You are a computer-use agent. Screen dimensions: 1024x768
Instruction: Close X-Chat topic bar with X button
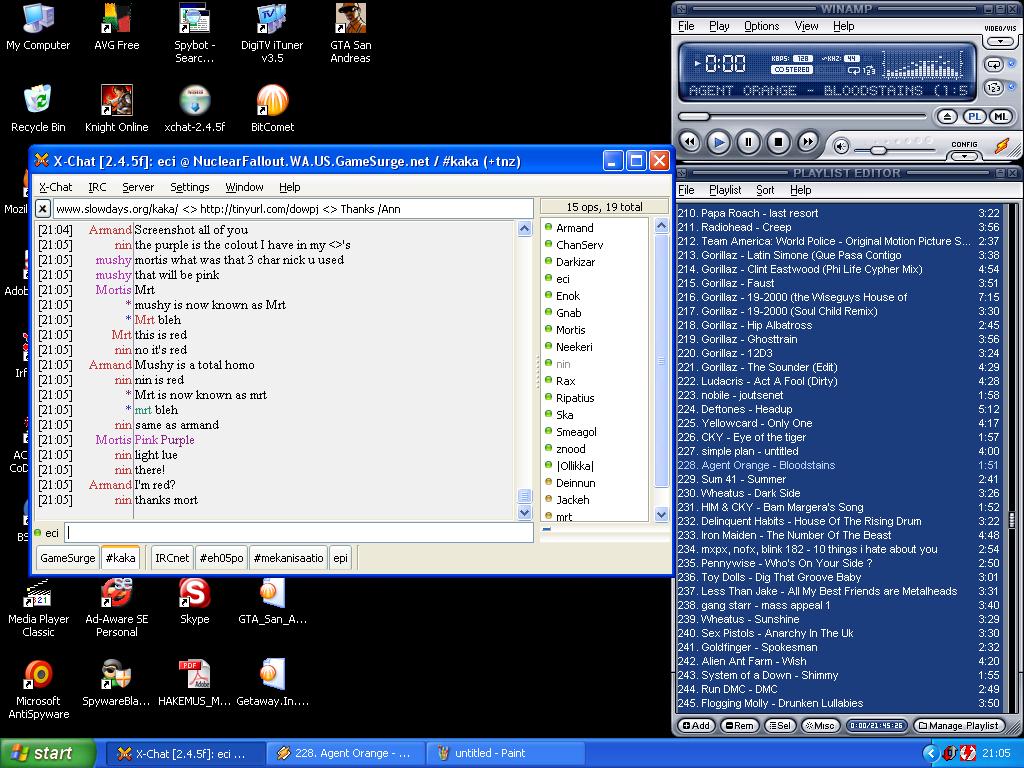[x=42, y=209]
